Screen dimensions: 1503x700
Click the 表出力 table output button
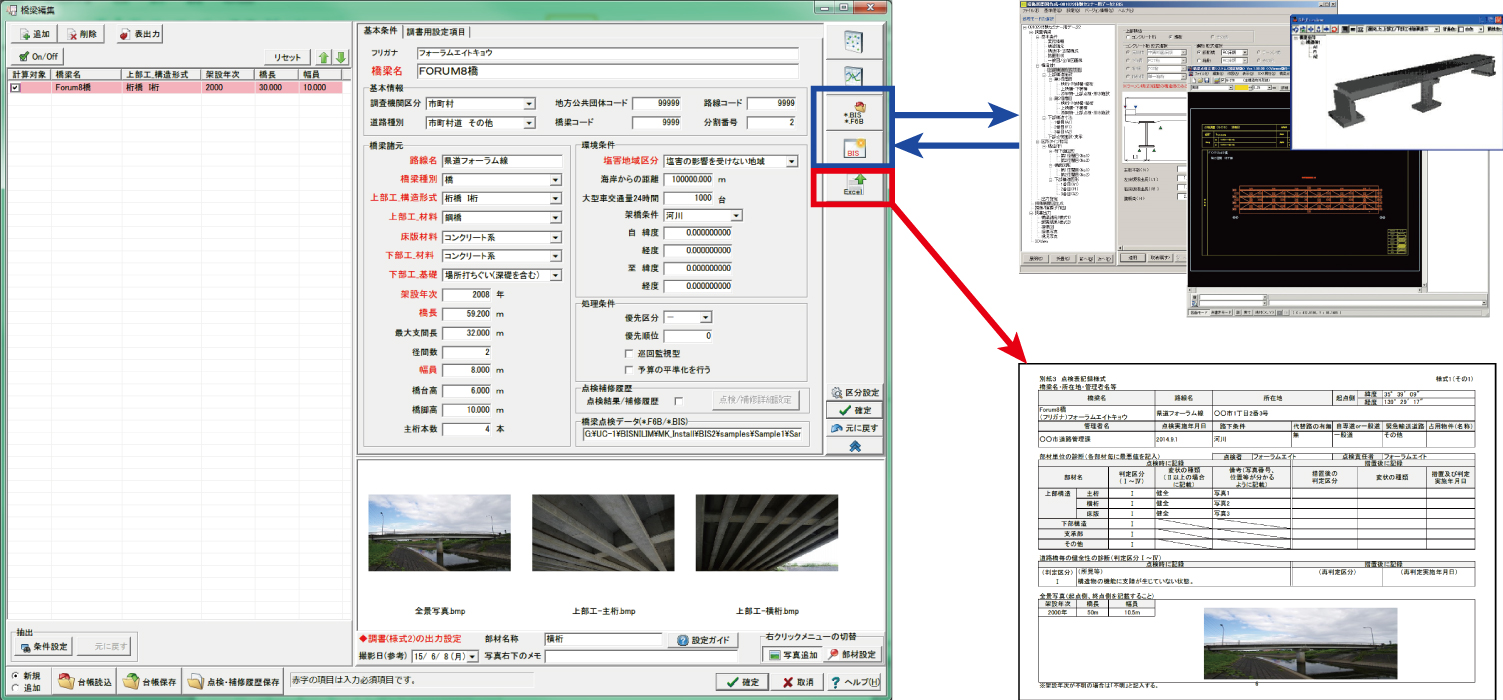pyautogui.click(x=139, y=34)
